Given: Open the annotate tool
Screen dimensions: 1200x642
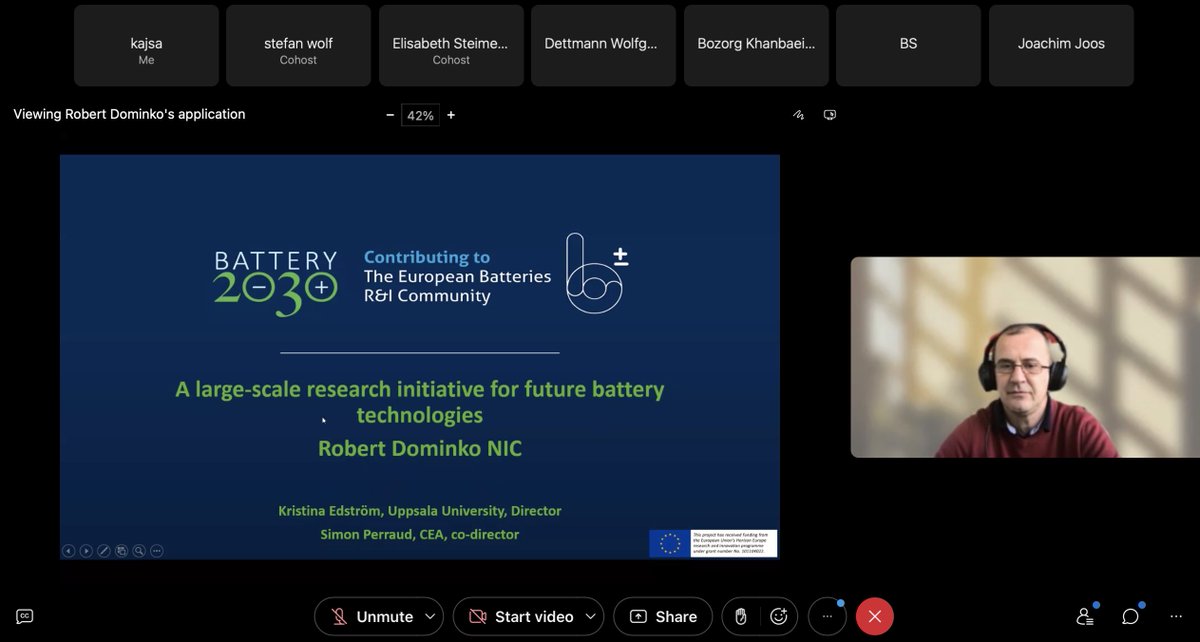Looking at the screenshot, I should coord(798,115).
